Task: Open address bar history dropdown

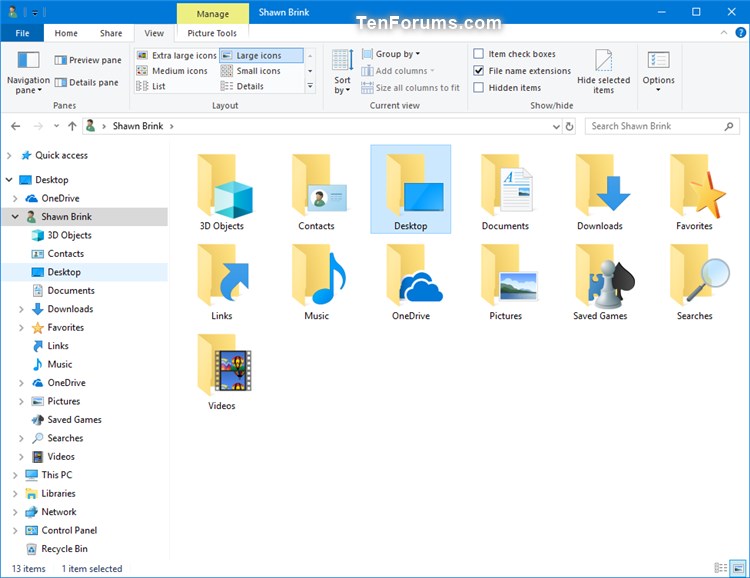Action: pyautogui.click(x=556, y=126)
